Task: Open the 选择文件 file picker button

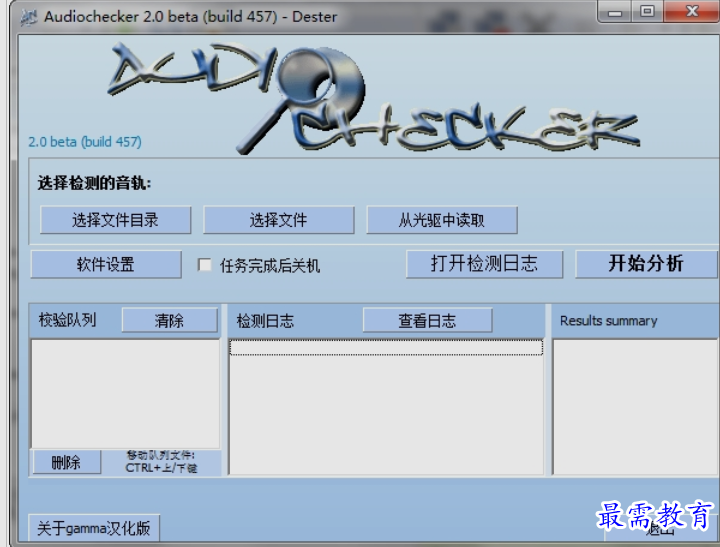Action: pyautogui.click(x=279, y=220)
